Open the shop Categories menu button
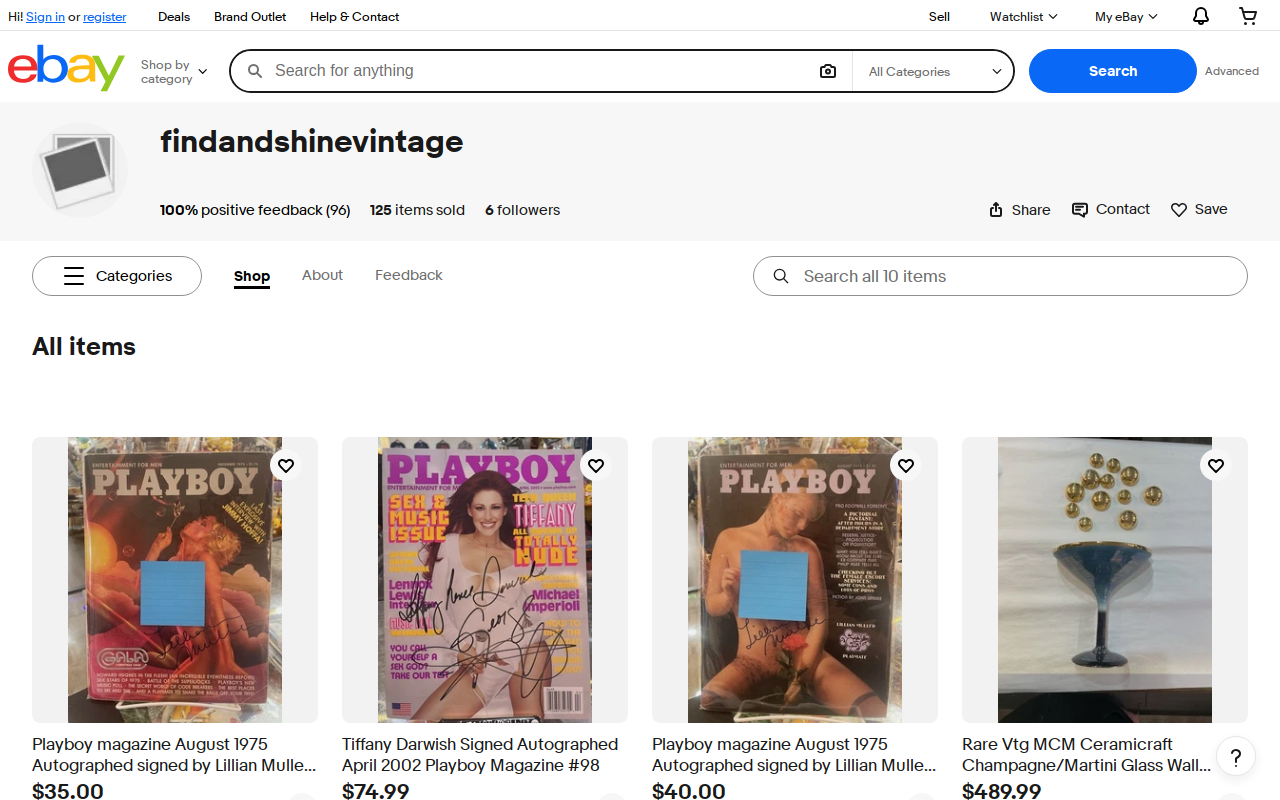 pyautogui.click(x=117, y=276)
